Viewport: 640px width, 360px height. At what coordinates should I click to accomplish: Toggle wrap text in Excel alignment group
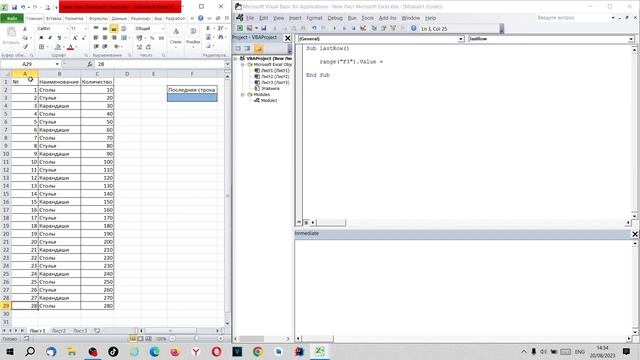click(x=124, y=29)
